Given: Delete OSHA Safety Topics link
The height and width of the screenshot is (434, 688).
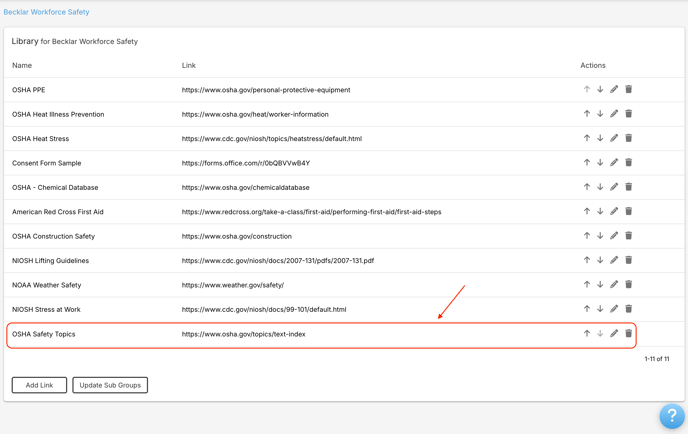Looking at the screenshot, I should pos(628,334).
